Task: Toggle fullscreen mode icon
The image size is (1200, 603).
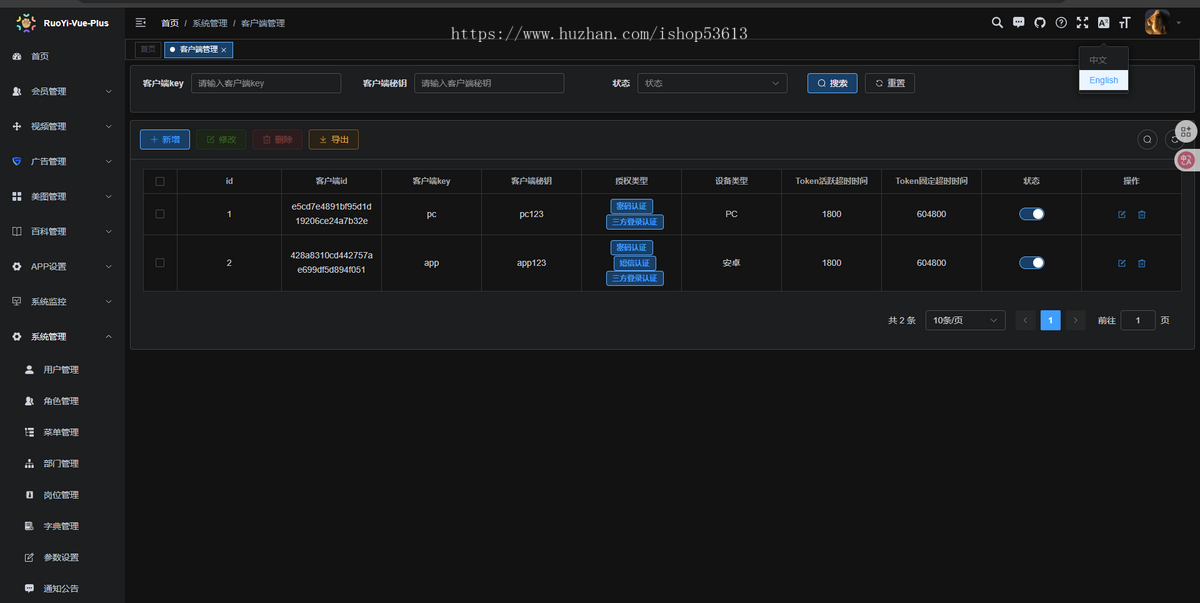Action: (1082, 22)
